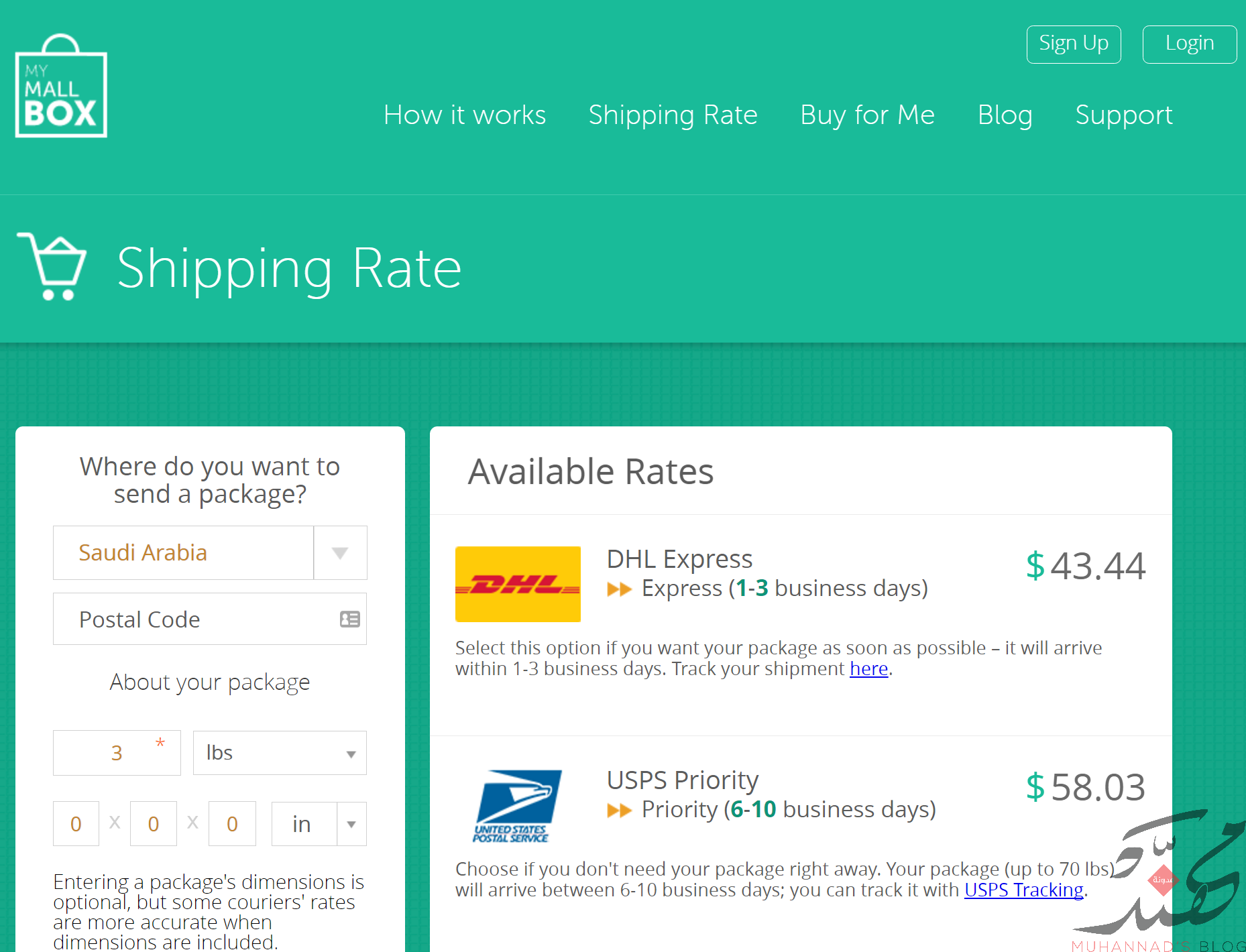Screen dimensions: 1246x952
Task: Click Muhannad's Blog calligraphy watermark
Action: pyautogui.click(x=1160, y=882)
